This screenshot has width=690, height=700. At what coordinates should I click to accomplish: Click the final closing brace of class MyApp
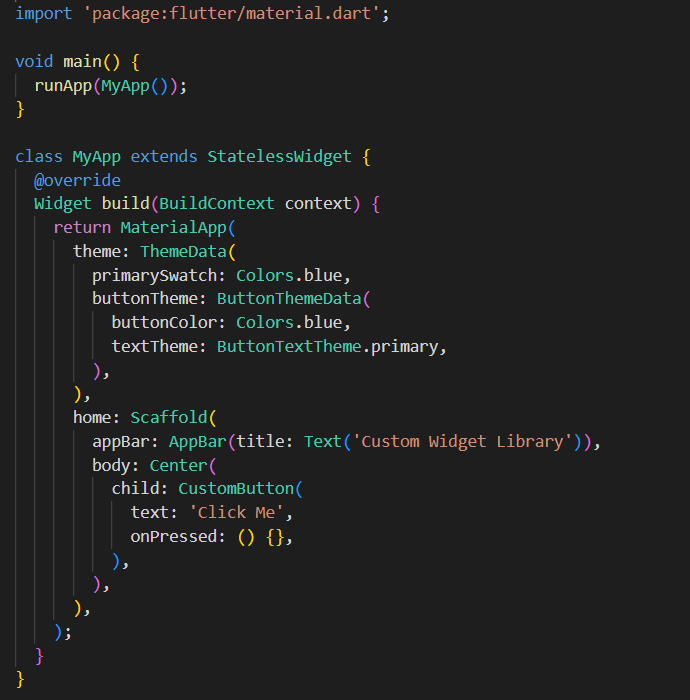(x=20, y=679)
